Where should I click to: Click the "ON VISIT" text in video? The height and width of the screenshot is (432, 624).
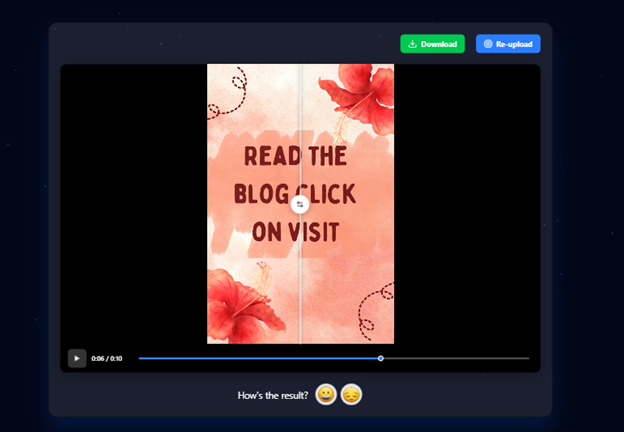click(x=295, y=232)
